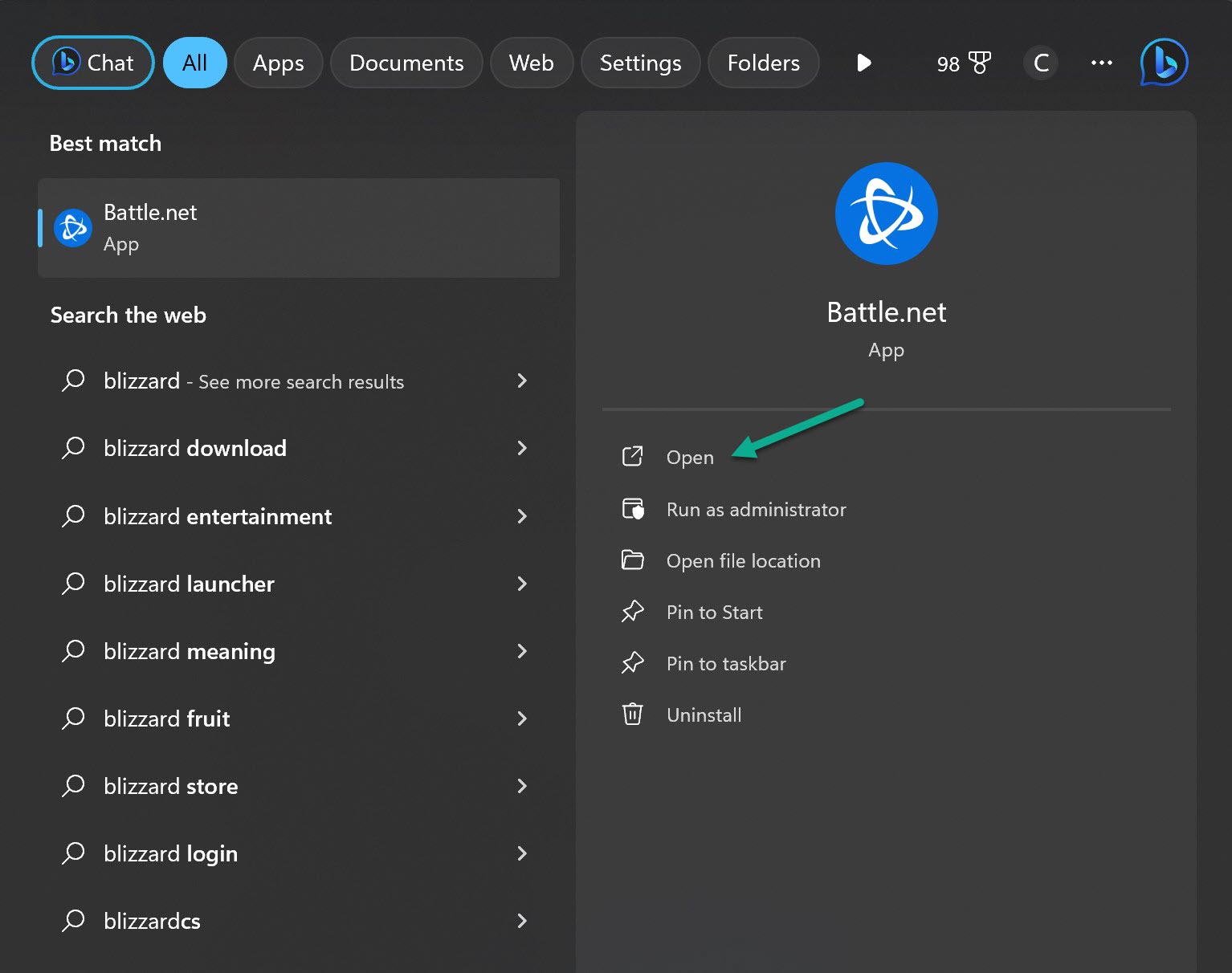The image size is (1232, 973).
Task: Select the All filter tab
Action: (x=195, y=63)
